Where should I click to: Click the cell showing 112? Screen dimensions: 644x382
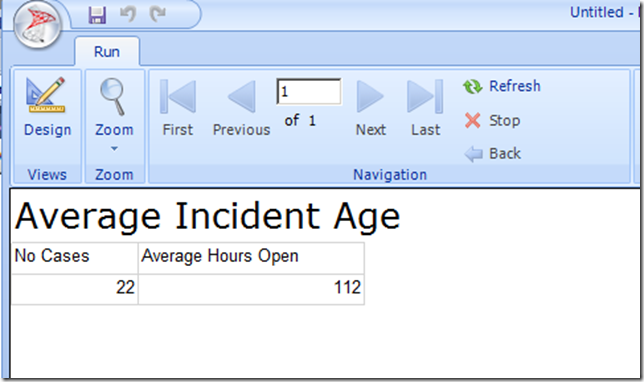coord(251,289)
